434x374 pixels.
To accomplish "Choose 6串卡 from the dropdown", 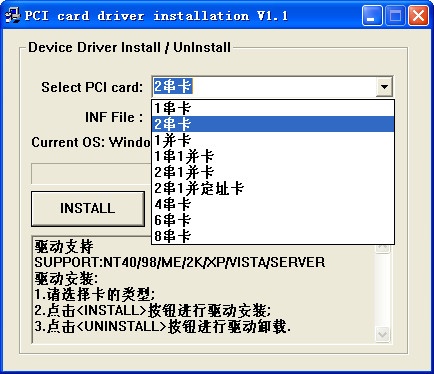I will 273,220.
